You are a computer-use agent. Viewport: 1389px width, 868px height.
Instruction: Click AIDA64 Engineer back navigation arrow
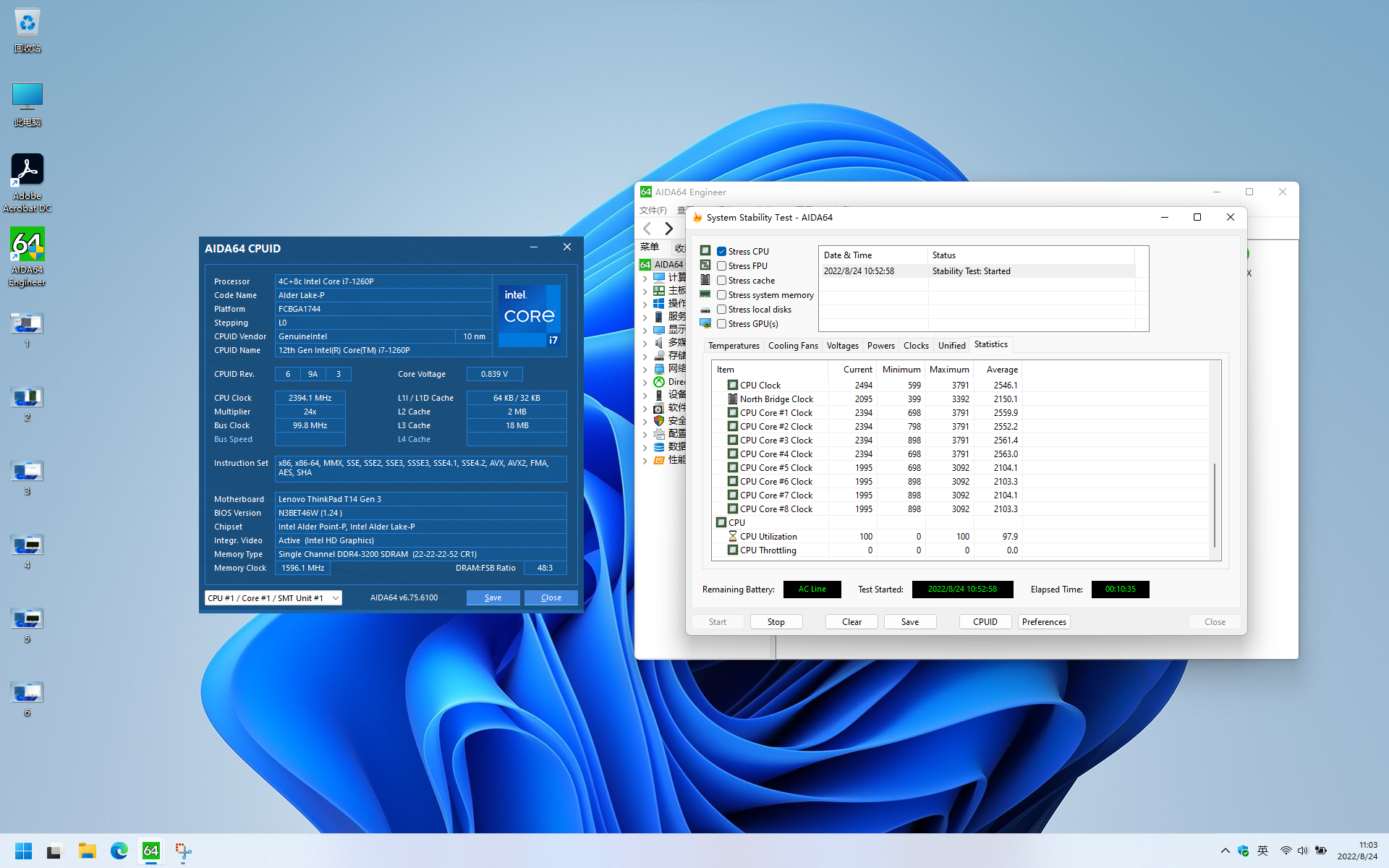(x=647, y=229)
